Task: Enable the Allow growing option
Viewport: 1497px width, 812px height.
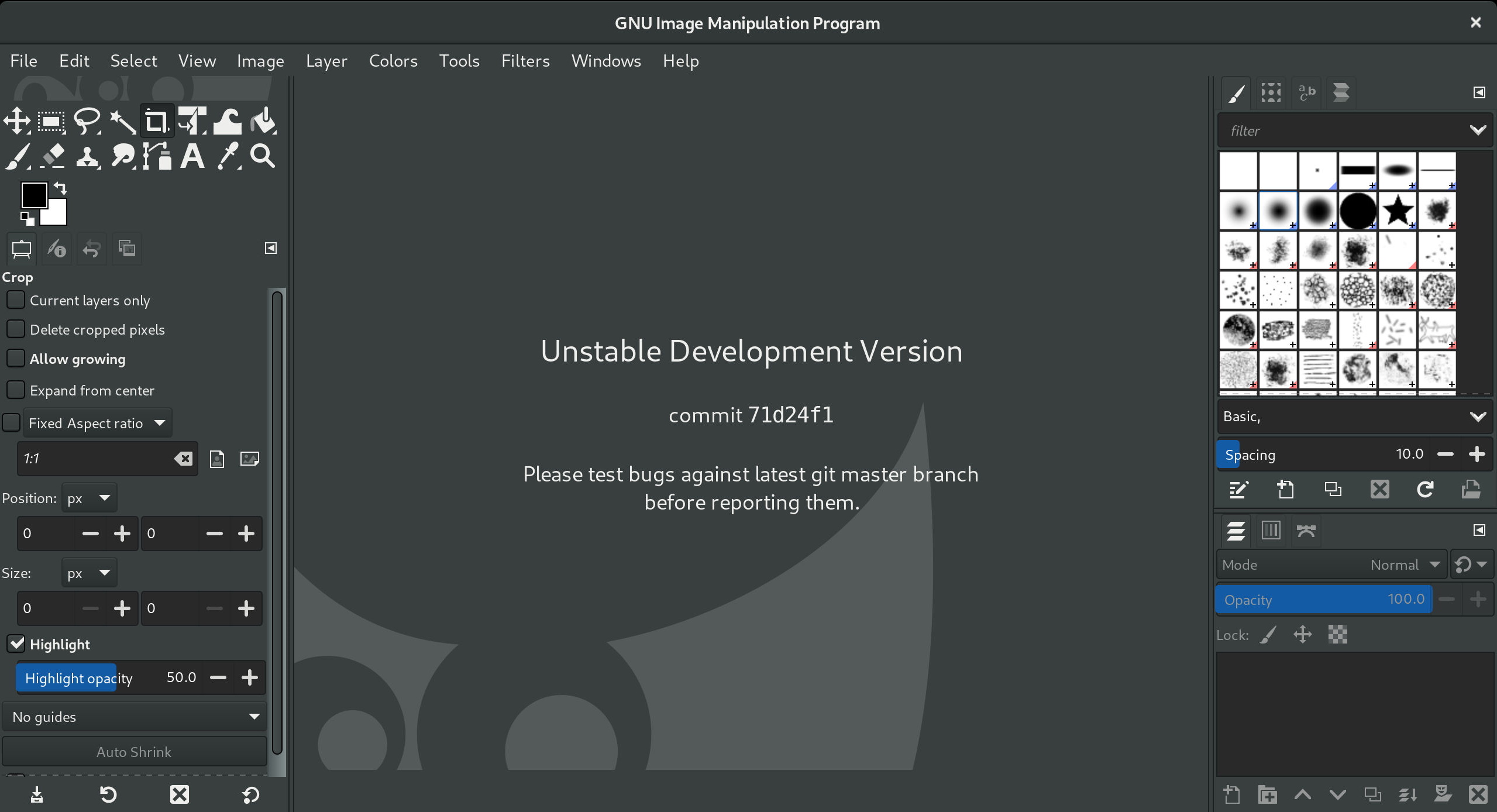Action: click(15, 357)
